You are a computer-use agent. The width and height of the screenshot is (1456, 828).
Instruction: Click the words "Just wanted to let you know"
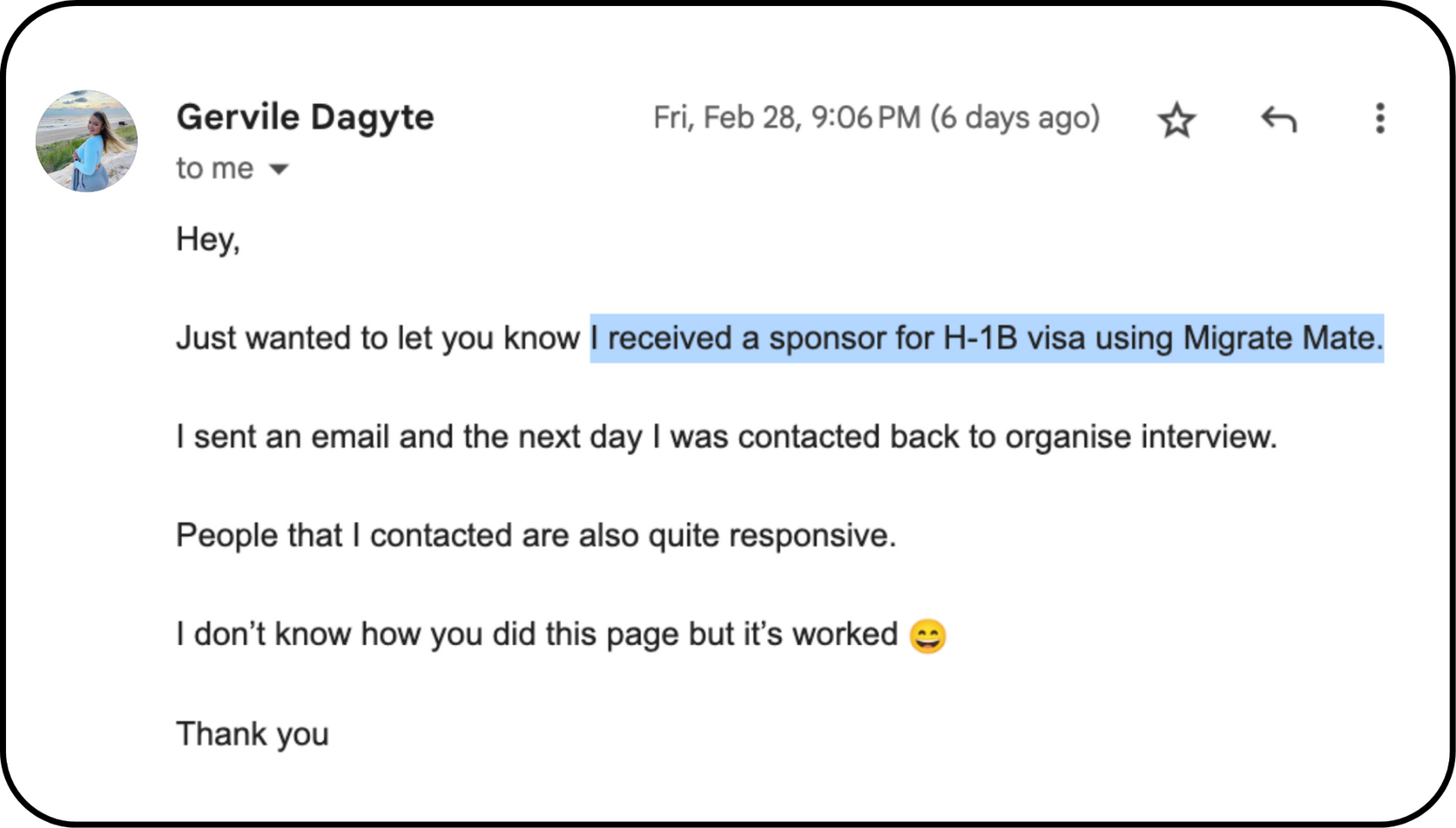[x=377, y=338]
